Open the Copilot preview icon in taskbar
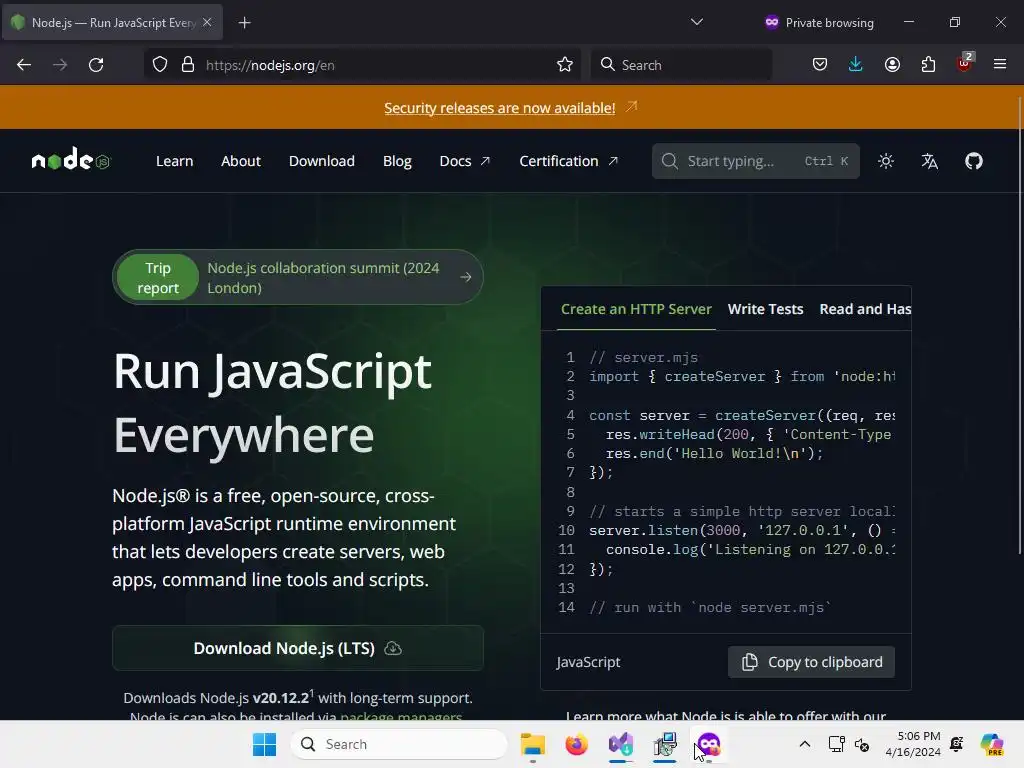The width and height of the screenshot is (1024, 768). (x=992, y=744)
